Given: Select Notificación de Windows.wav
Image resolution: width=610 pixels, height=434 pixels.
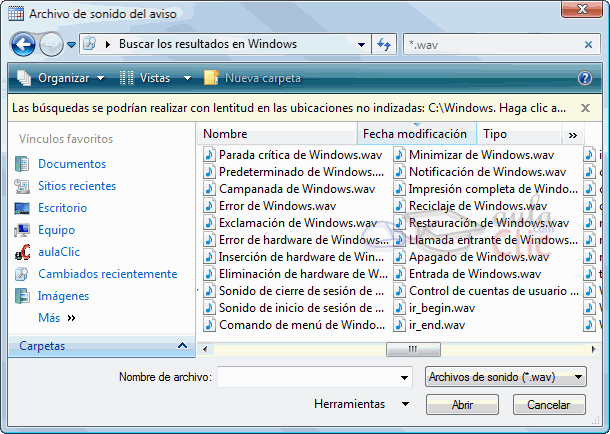Looking at the screenshot, I should pyautogui.click(x=480, y=172).
